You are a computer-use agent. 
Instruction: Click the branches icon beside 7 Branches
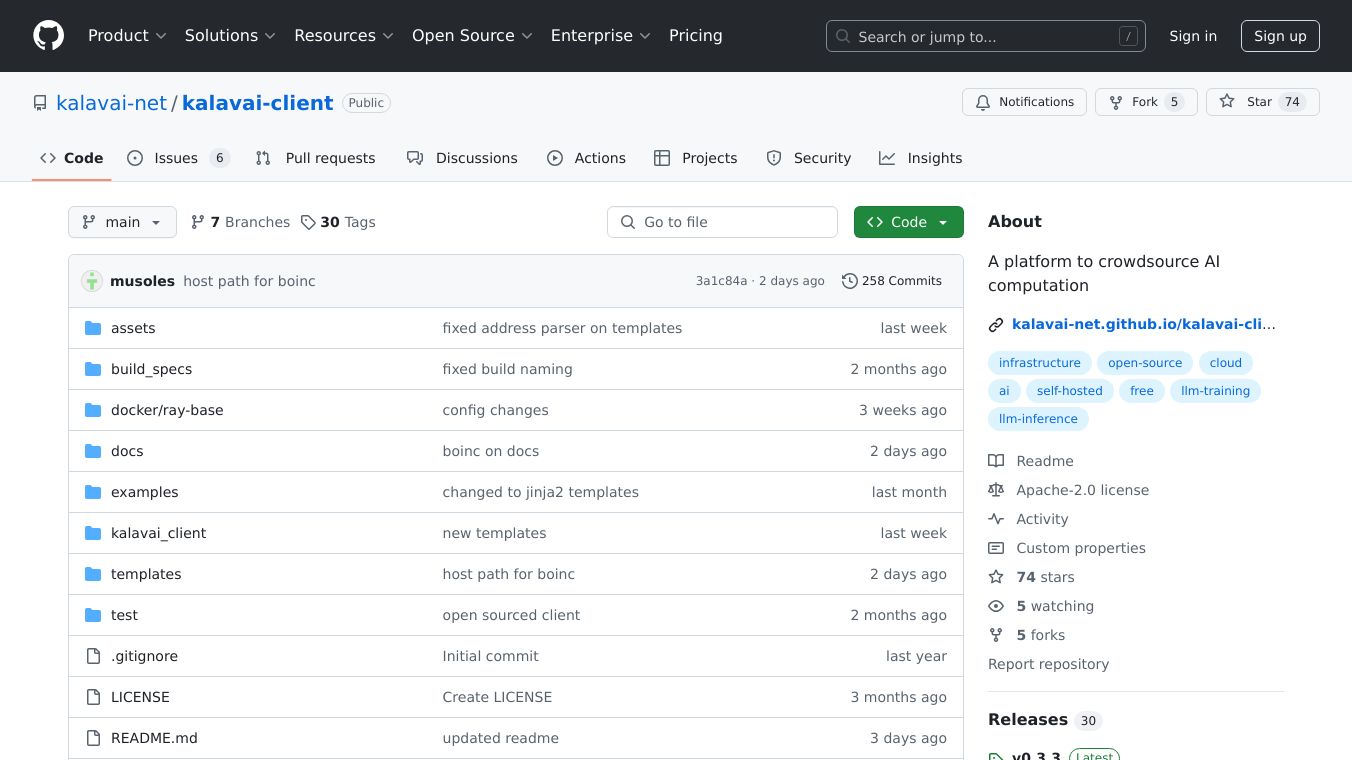(x=198, y=222)
